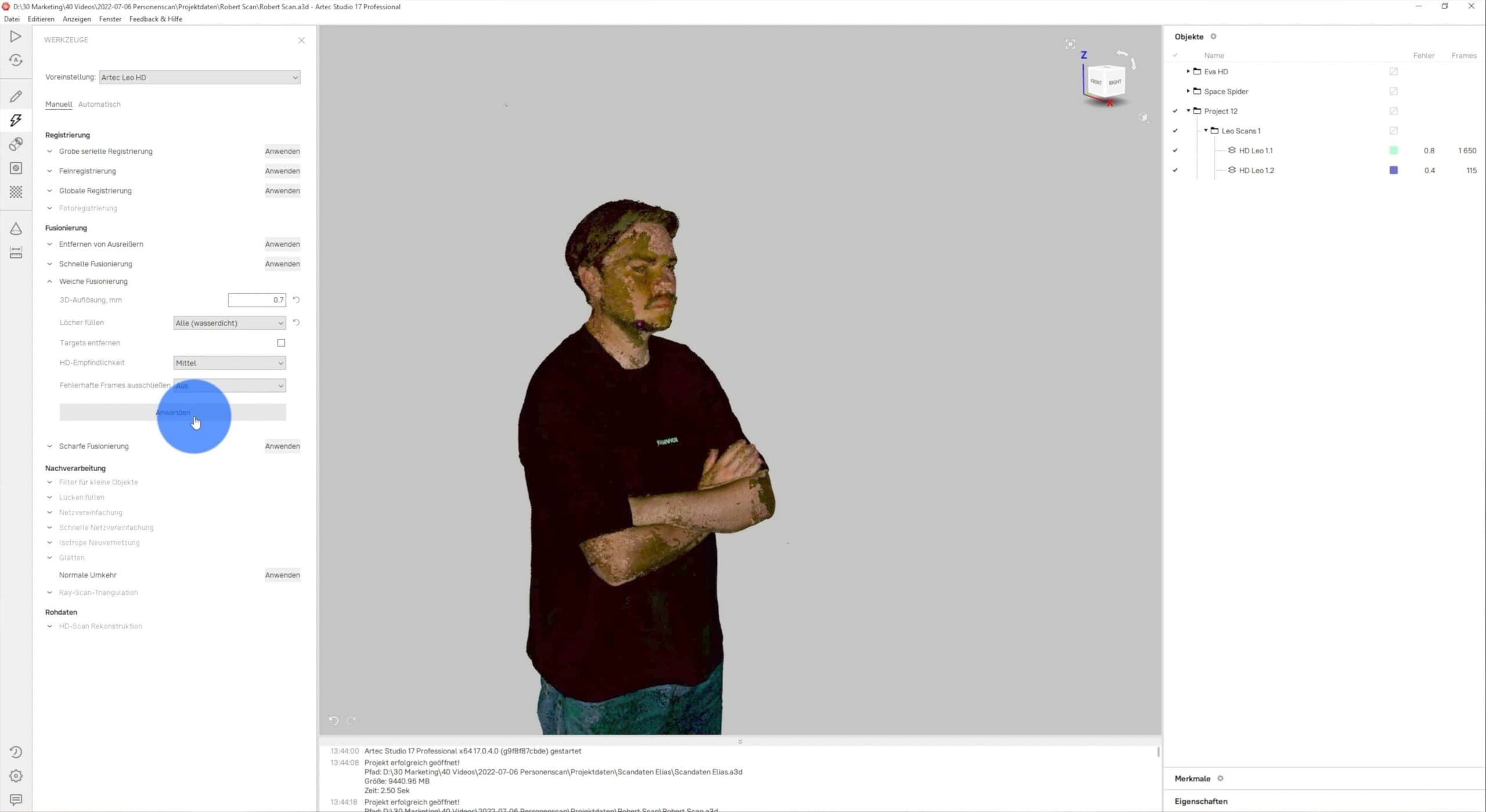Open the Align tool in the sidebar

point(16,144)
